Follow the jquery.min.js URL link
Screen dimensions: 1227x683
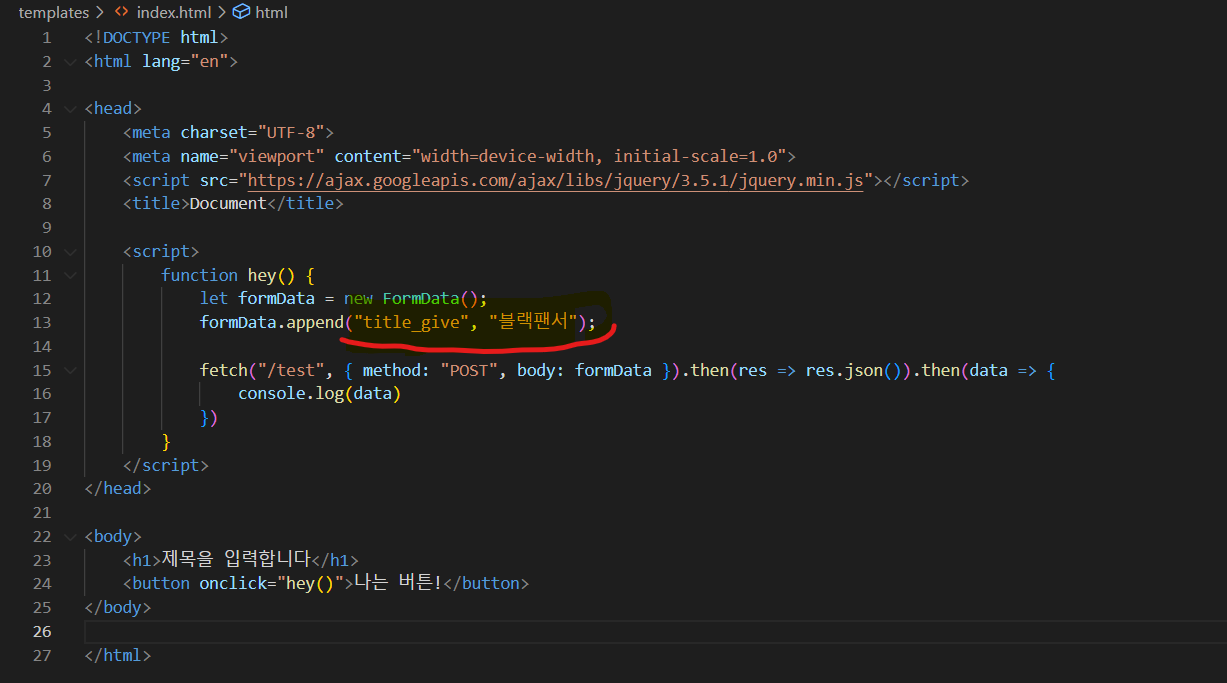point(555,181)
